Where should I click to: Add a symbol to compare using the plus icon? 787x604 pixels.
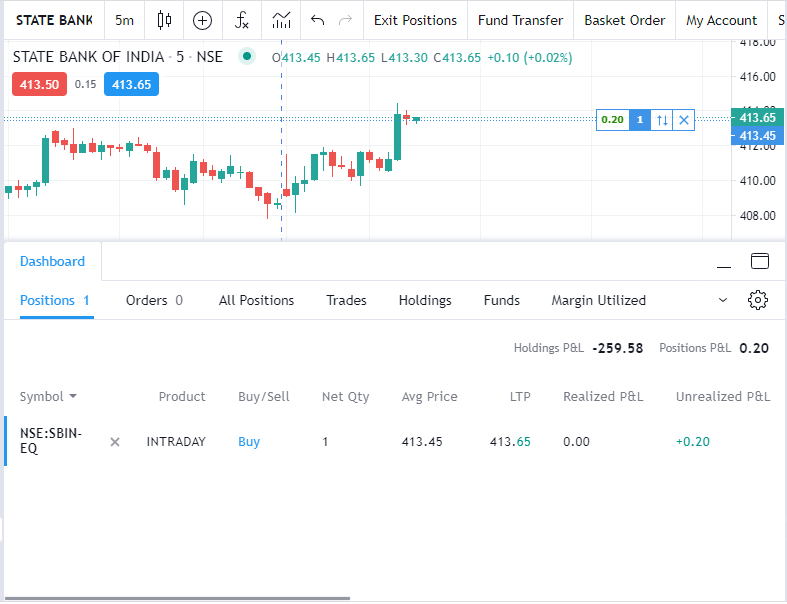202,20
